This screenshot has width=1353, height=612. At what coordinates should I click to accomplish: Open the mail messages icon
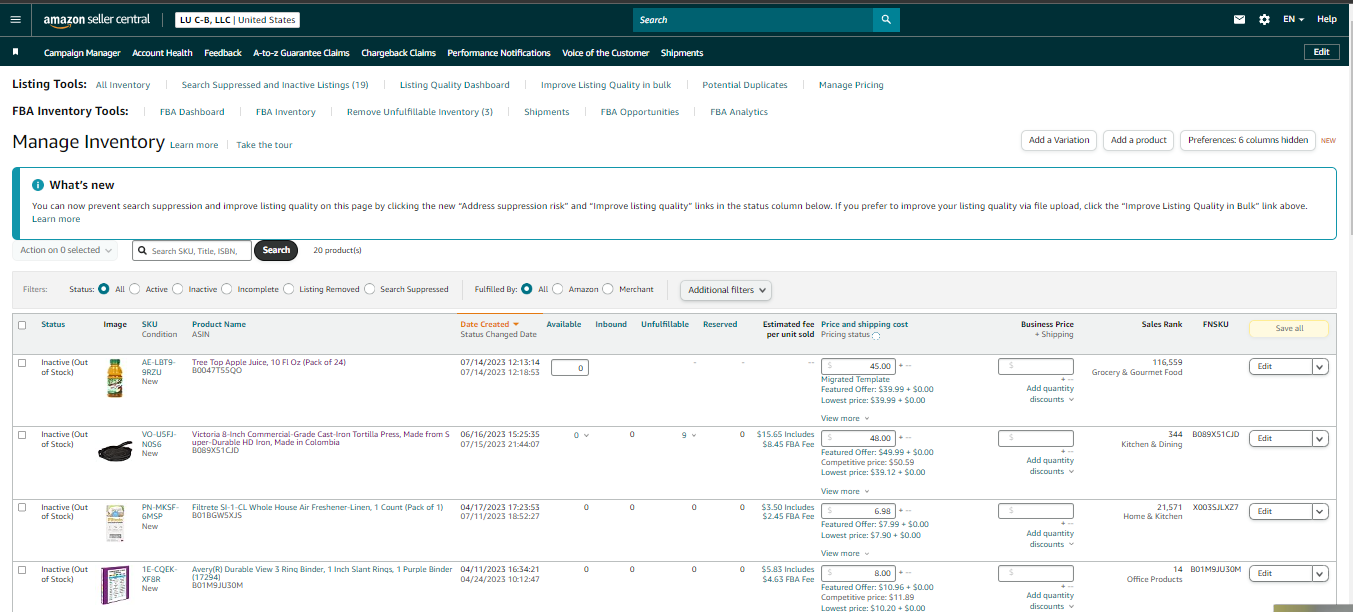pyautogui.click(x=1240, y=20)
